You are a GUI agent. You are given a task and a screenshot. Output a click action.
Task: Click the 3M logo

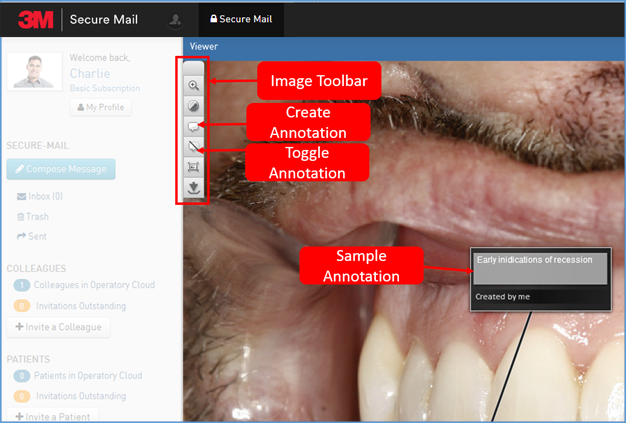point(36,19)
